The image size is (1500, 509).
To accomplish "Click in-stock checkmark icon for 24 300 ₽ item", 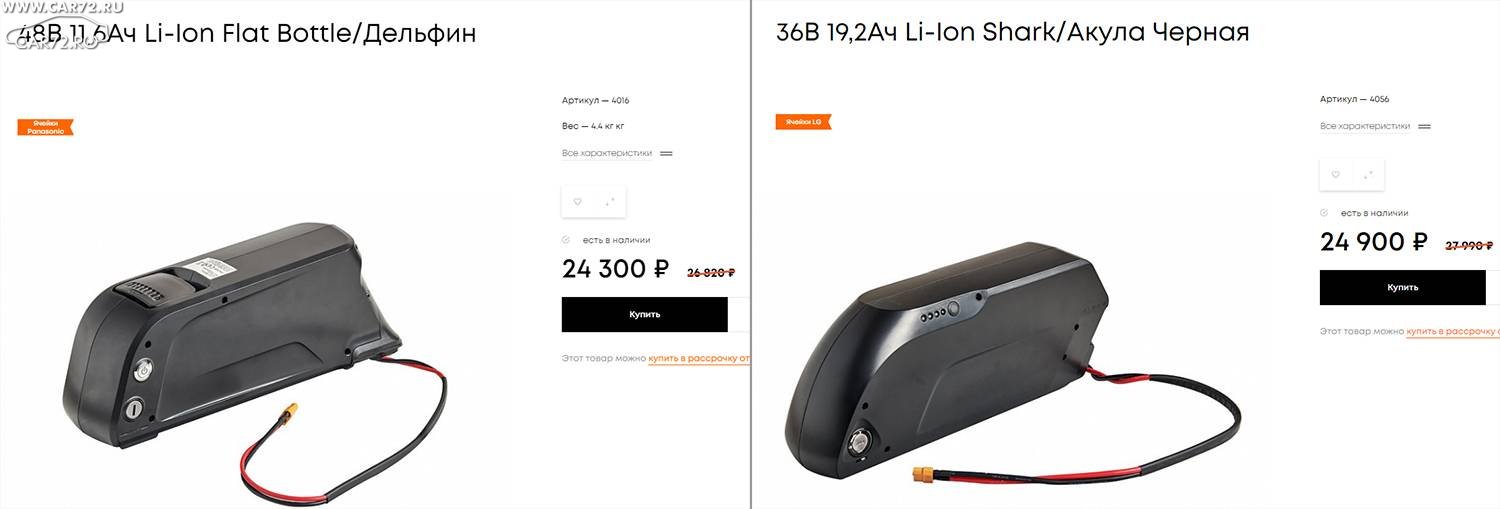I will pos(566,240).
